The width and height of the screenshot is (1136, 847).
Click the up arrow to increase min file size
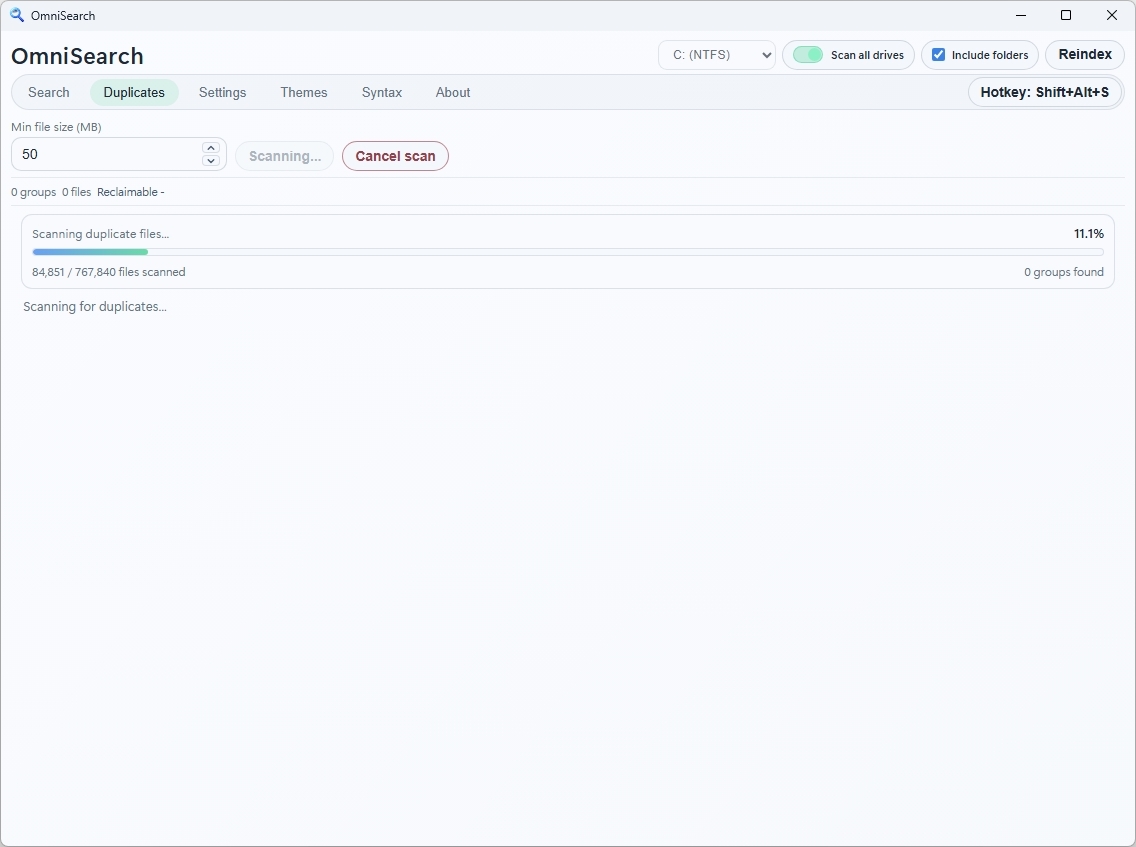(x=211, y=147)
